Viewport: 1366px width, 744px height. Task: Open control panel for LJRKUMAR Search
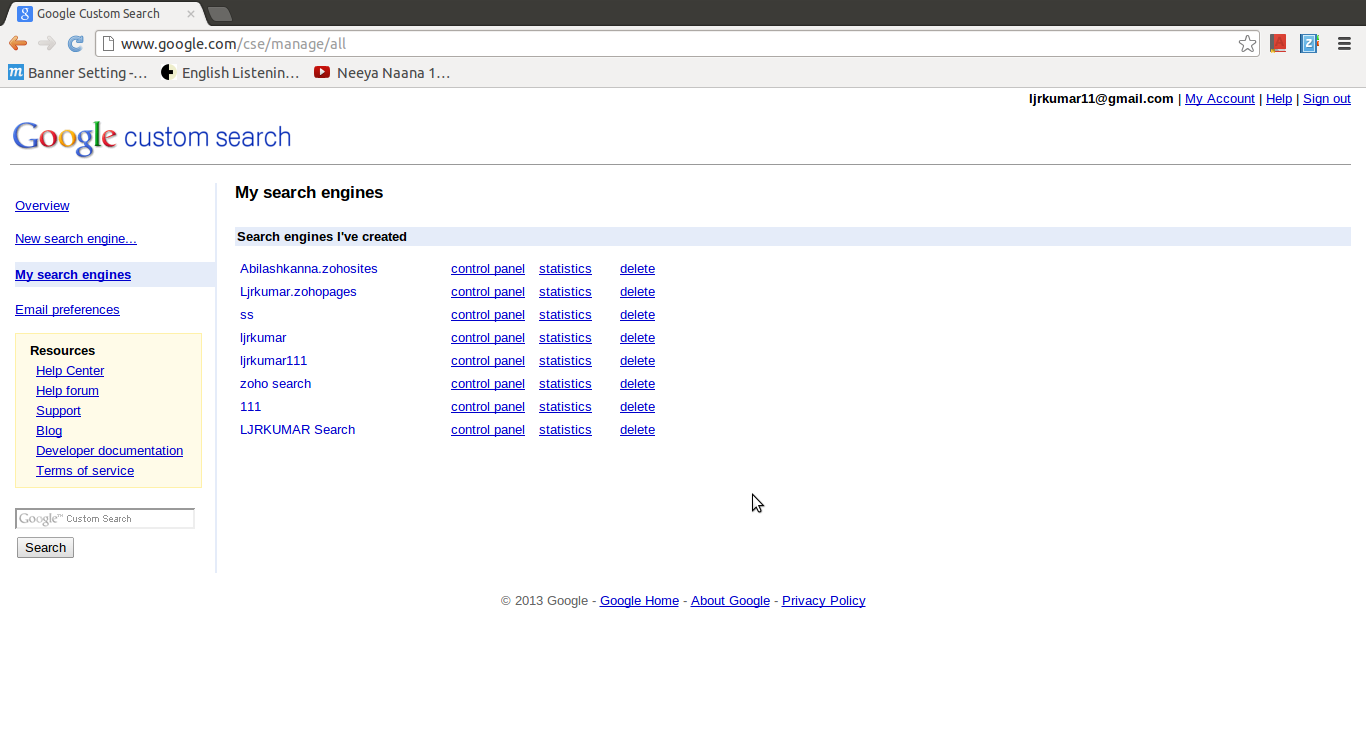(488, 430)
